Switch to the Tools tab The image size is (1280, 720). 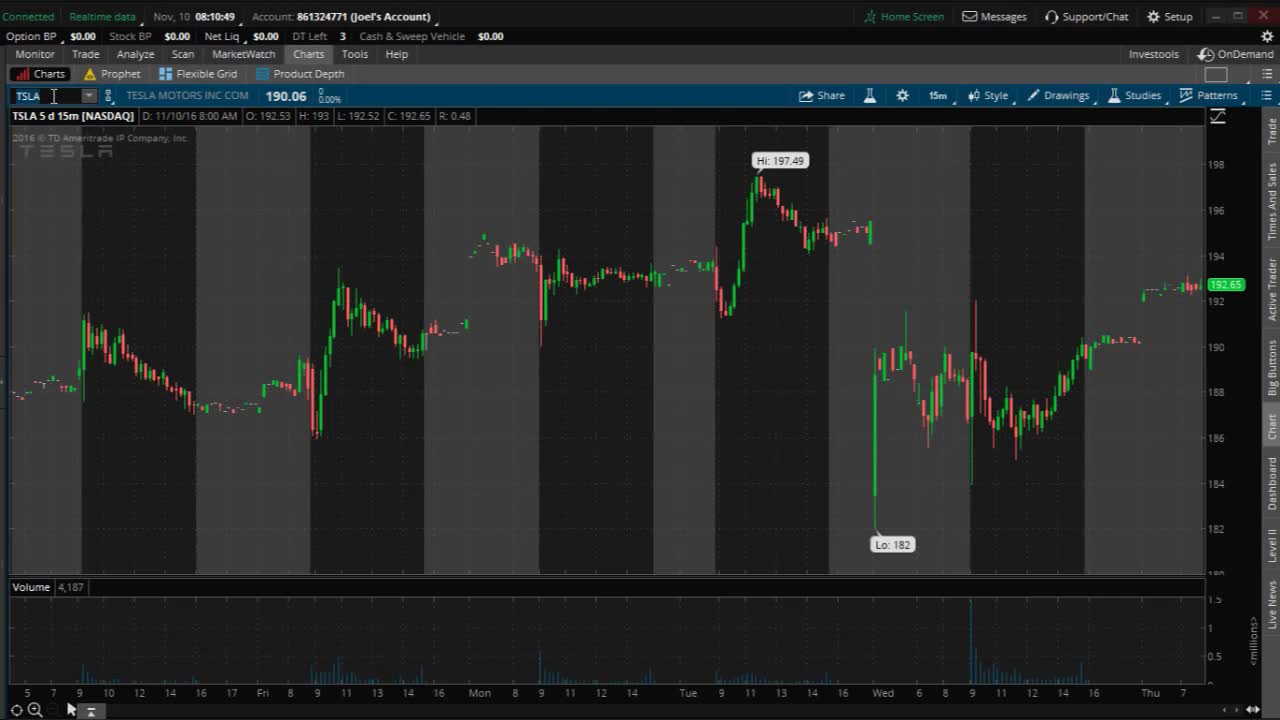[355, 55]
